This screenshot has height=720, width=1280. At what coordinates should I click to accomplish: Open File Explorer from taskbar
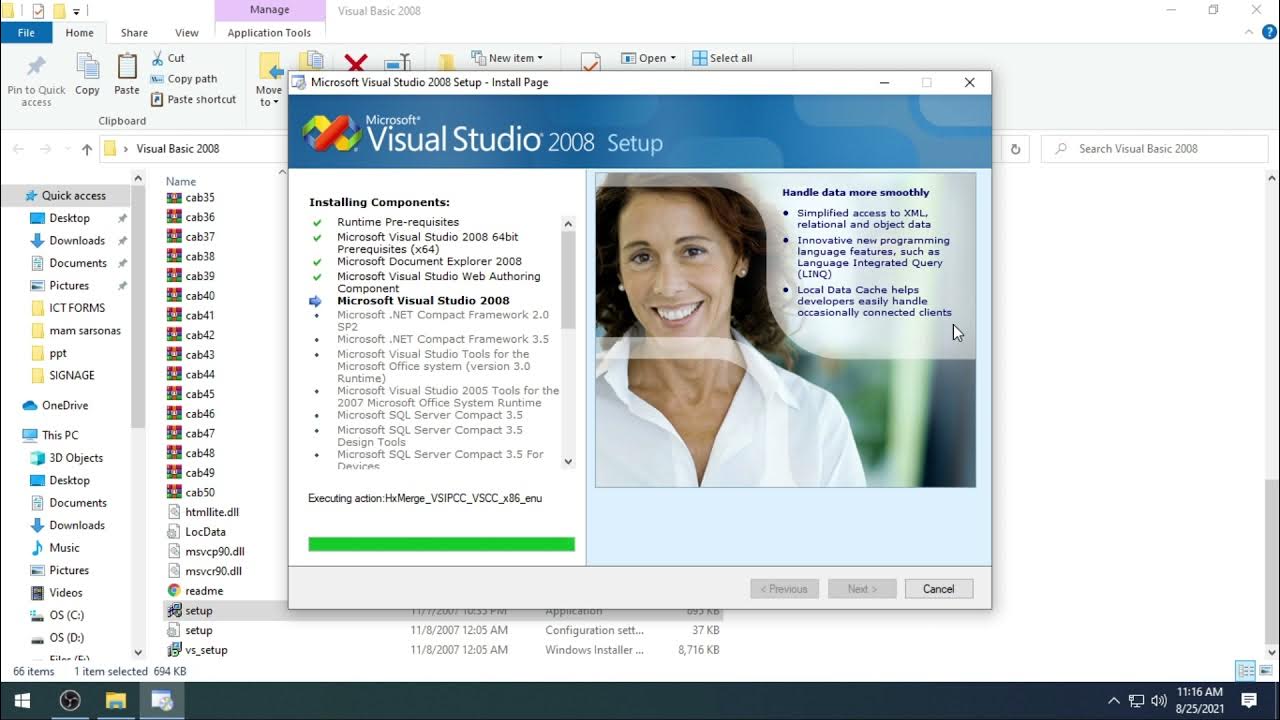[x=115, y=700]
